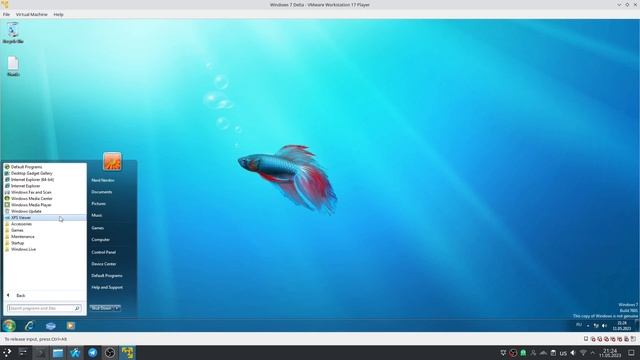Screen dimensions: 640x360
Task: Open Device Center from Start menu
Action: tap(104, 264)
